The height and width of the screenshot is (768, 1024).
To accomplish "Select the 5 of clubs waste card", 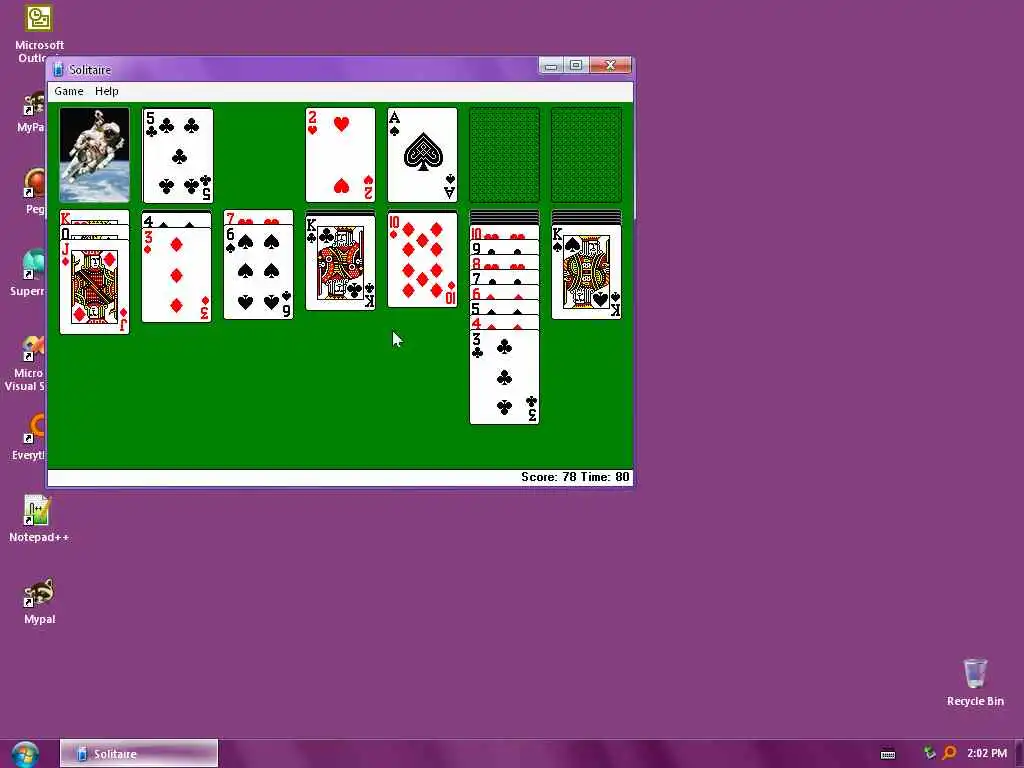I will [178, 155].
